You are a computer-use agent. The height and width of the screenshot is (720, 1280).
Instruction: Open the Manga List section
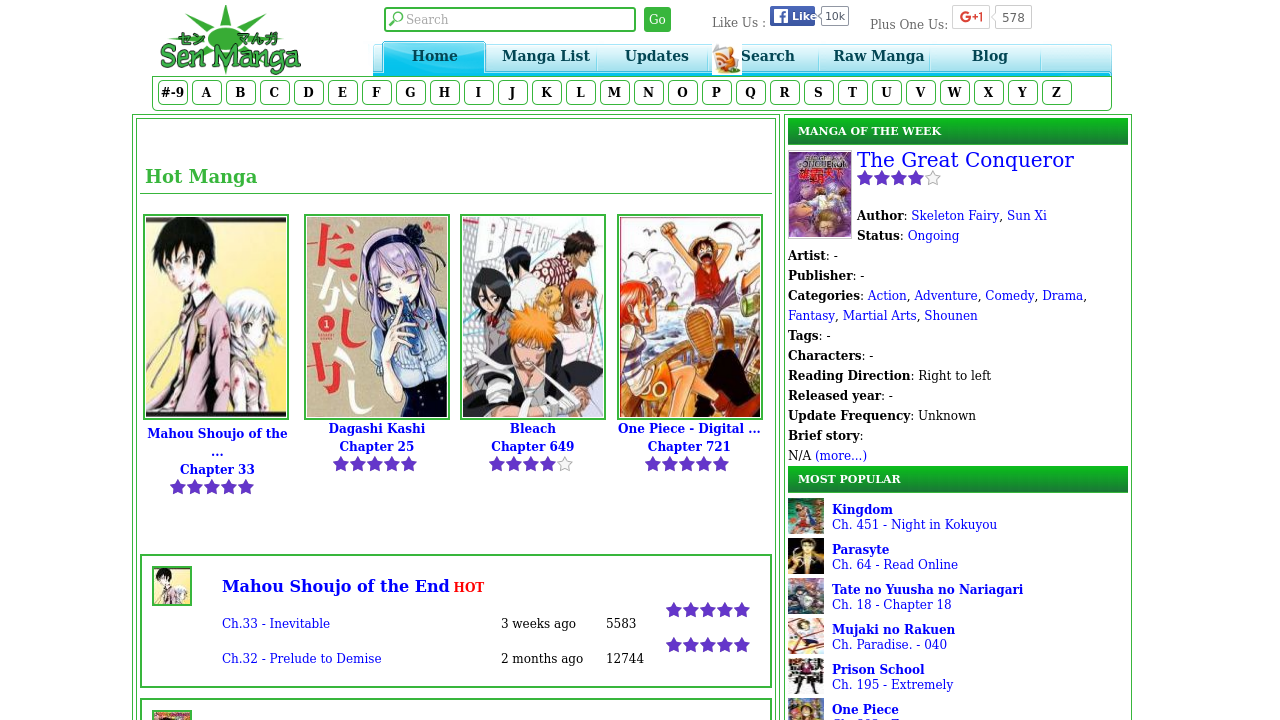point(545,55)
